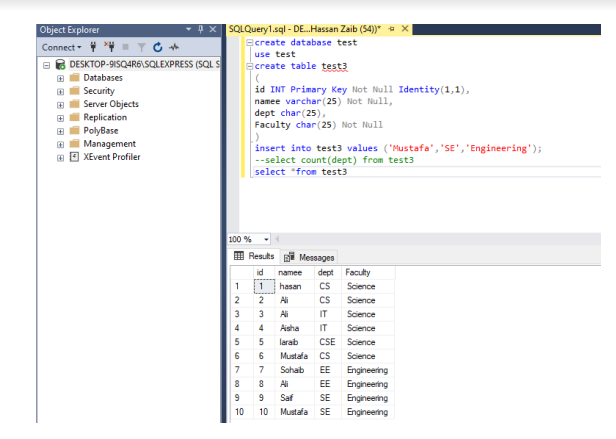Click the Filter funnel icon

[141, 48]
